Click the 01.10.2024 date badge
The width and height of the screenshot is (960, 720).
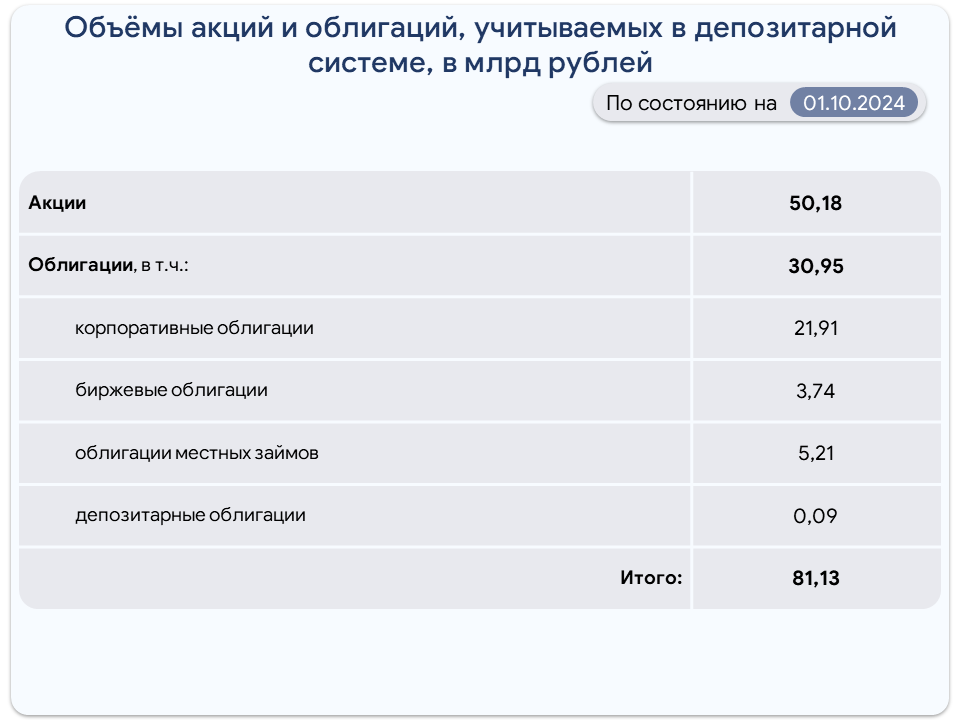pos(853,103)
